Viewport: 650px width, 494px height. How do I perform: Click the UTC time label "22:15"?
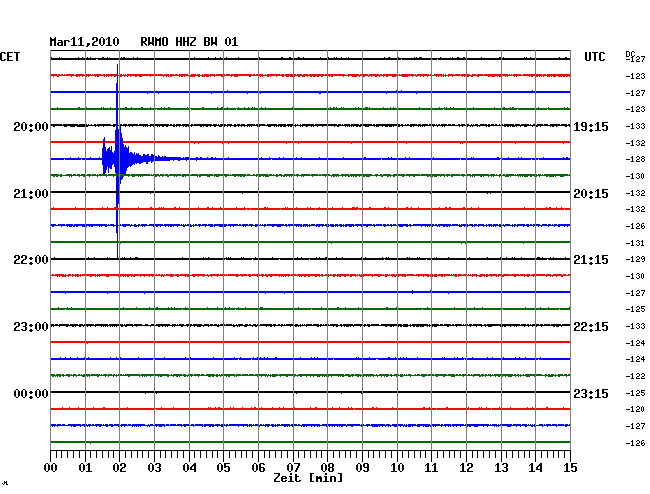pos(591,327)
